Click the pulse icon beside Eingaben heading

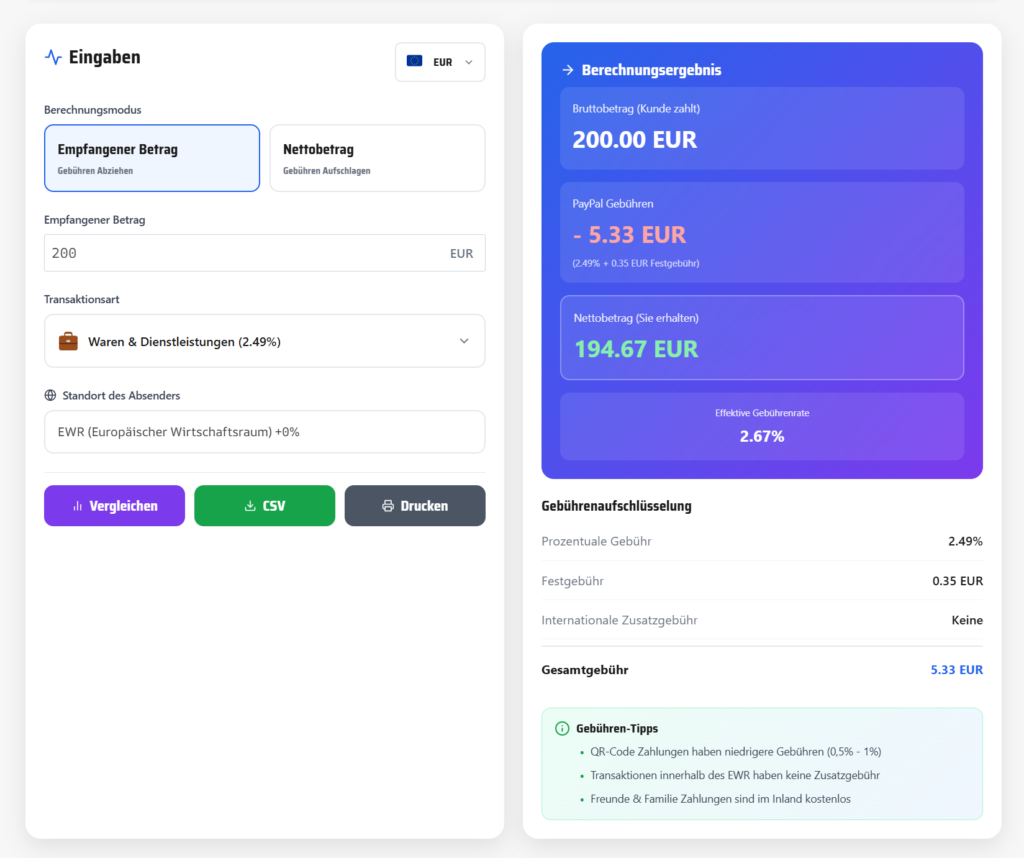[x=53, y=57]
